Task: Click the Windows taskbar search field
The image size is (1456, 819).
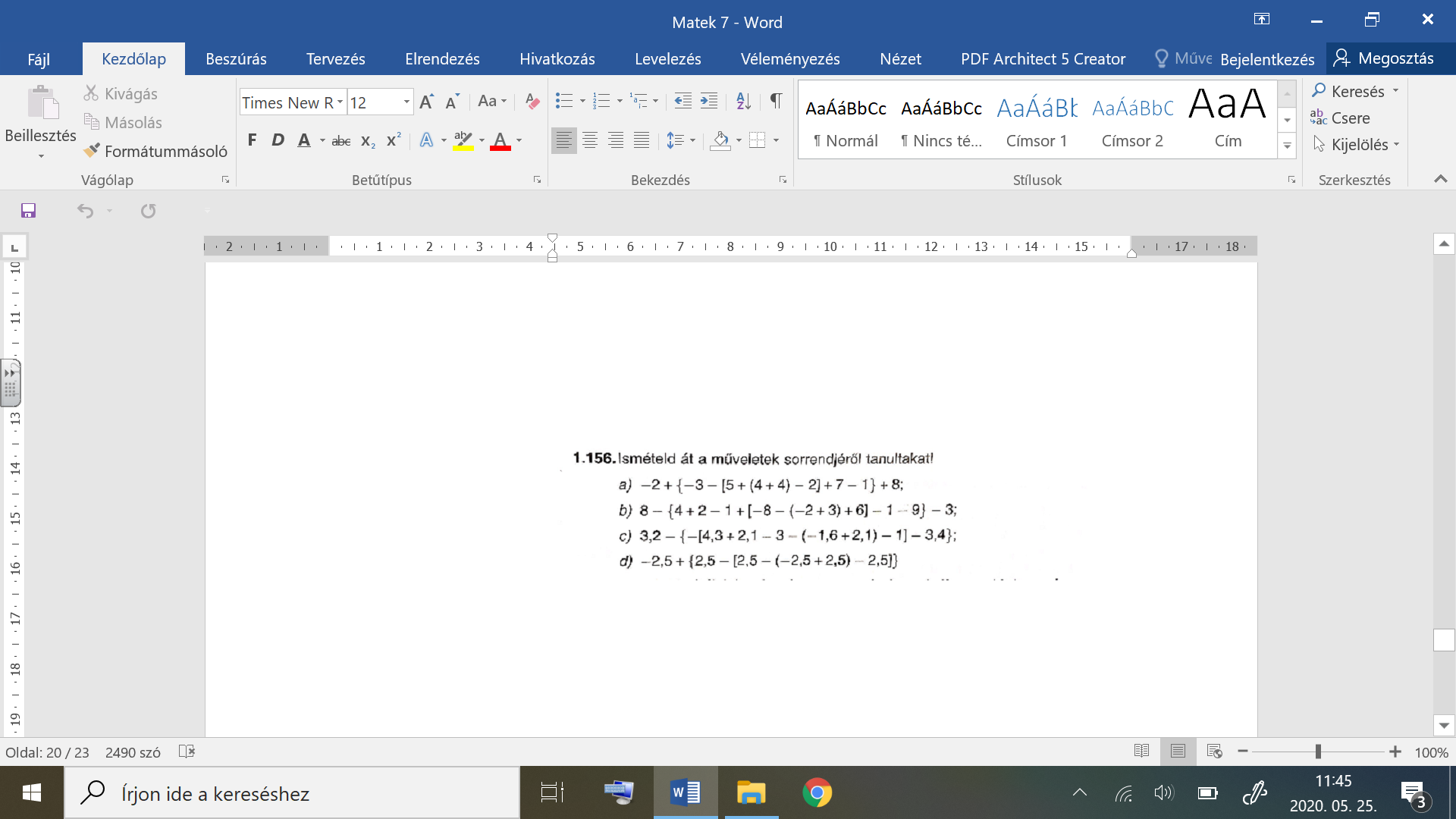Action: pyautogui.click(x=292, y=793)
